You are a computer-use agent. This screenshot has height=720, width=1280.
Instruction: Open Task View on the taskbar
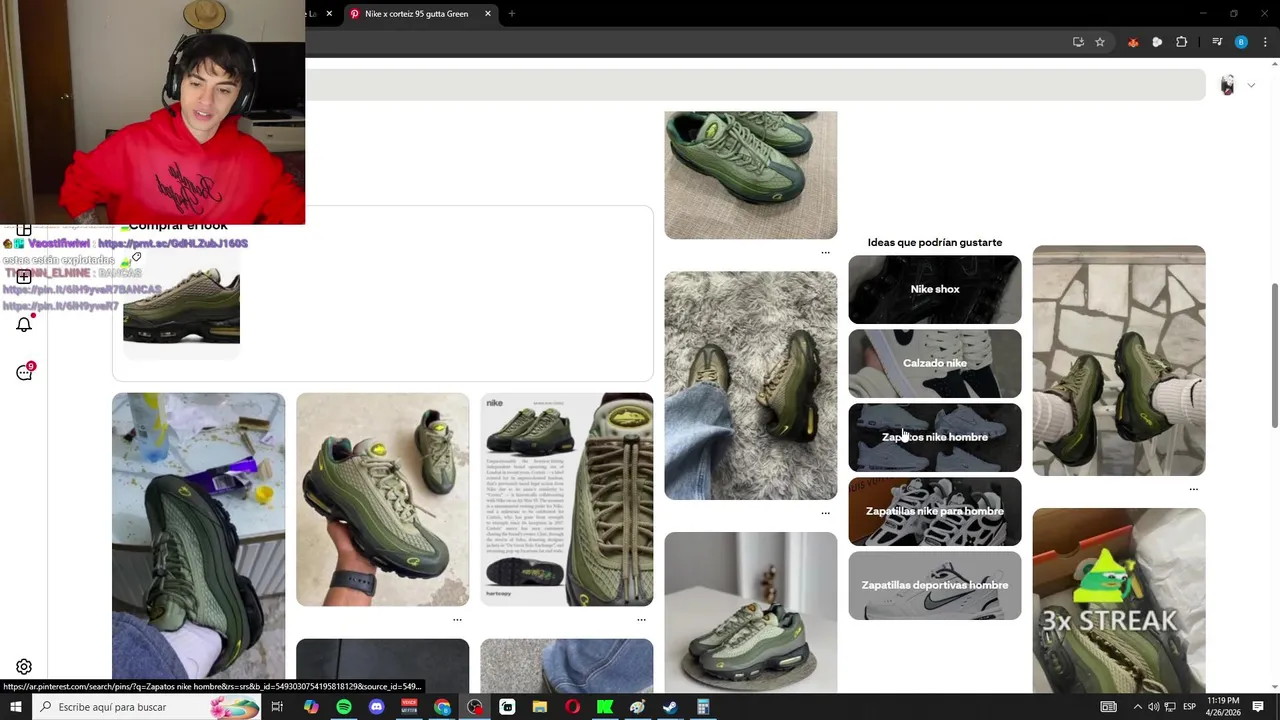[277, 707]
